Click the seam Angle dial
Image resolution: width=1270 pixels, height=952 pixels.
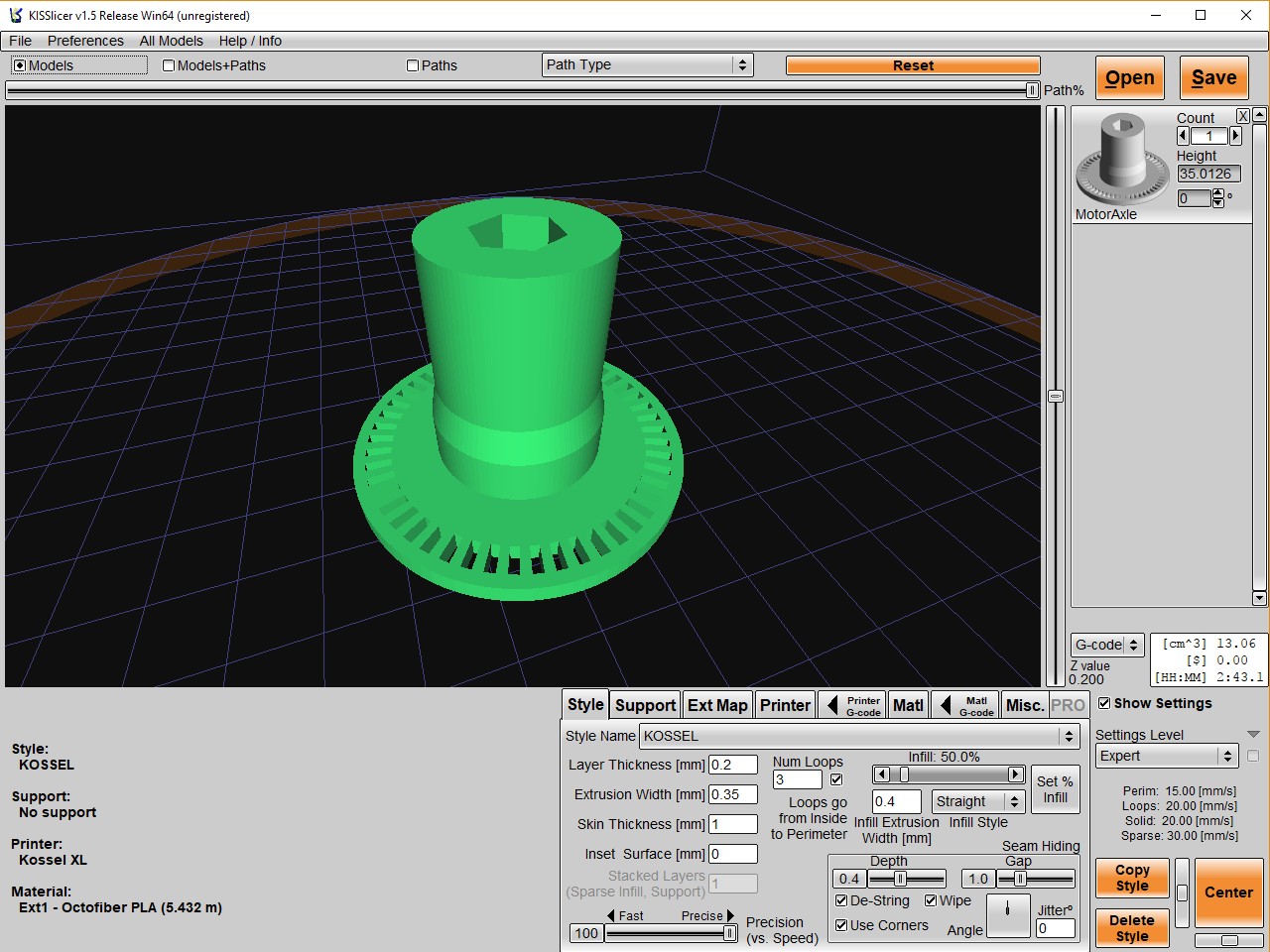coord(1008,914)
